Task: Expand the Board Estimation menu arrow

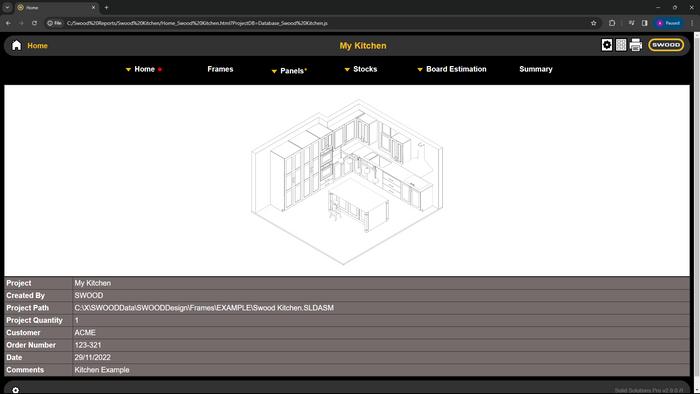Action: 420,70
